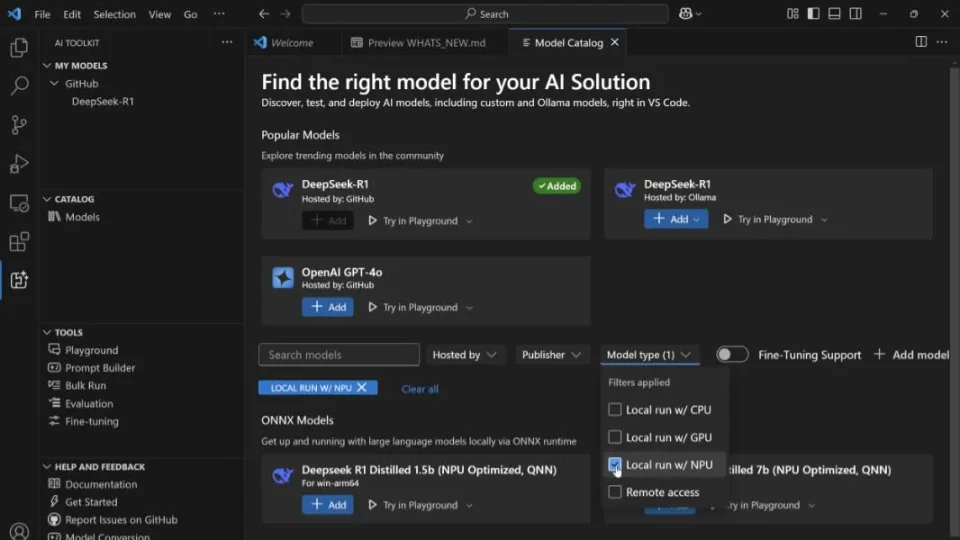Open the Accounts icon in activity bar
Viewport: 960px width, 540px height.
(x=19, y=531)
